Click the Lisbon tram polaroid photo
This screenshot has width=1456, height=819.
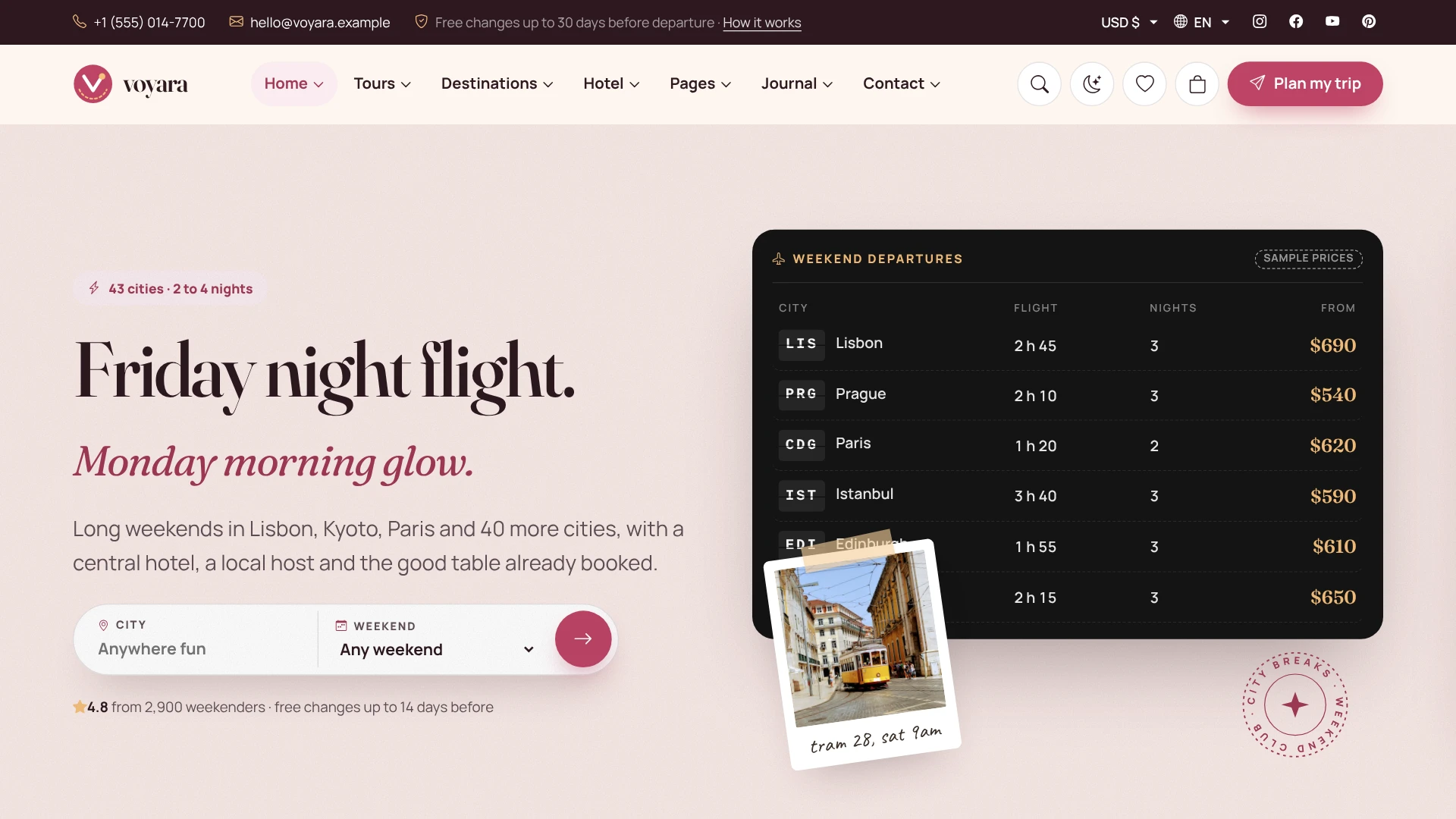point(862,654)
